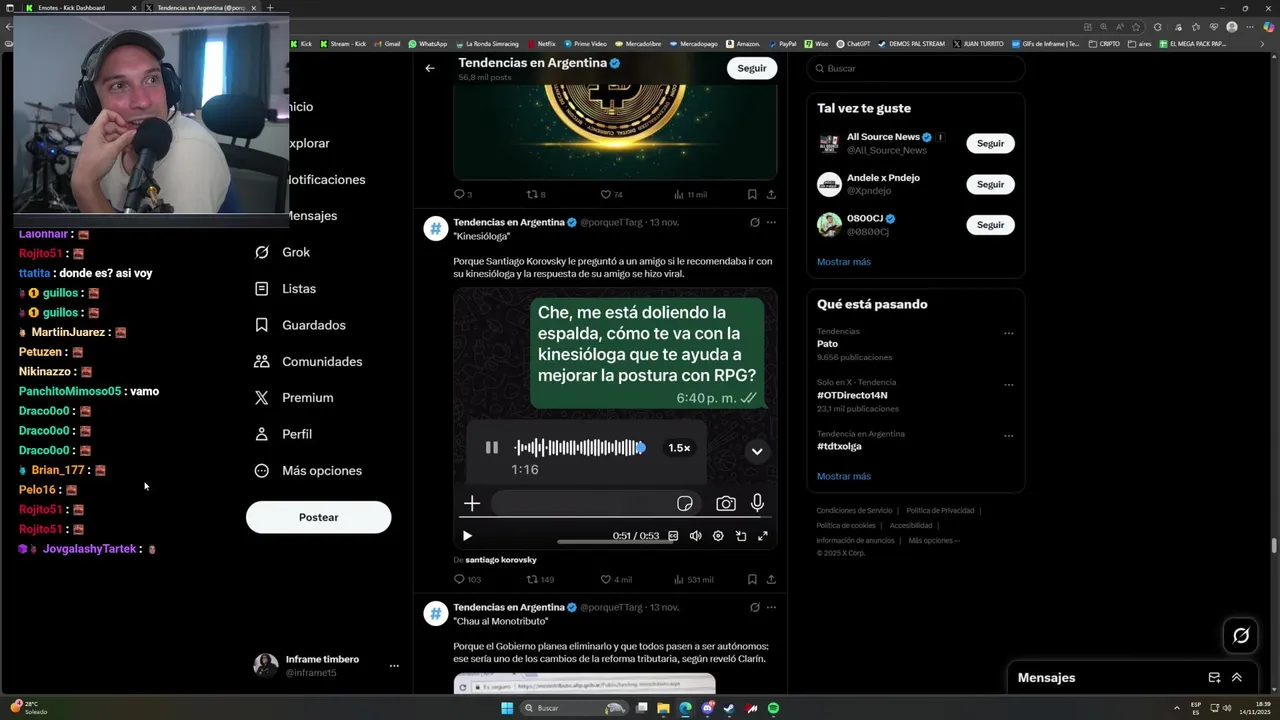
Task: Open options for Pato trend
Action: [x=1008, y=333]
